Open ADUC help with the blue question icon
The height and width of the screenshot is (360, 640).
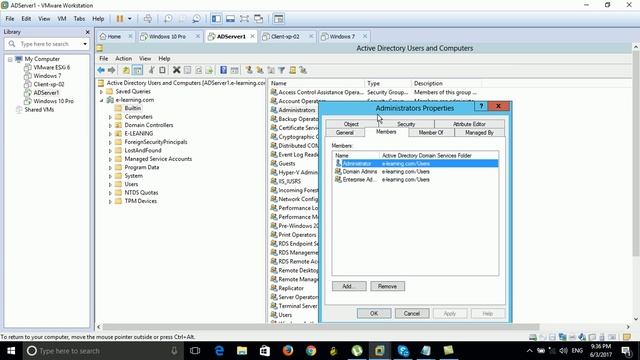[223, 70]
